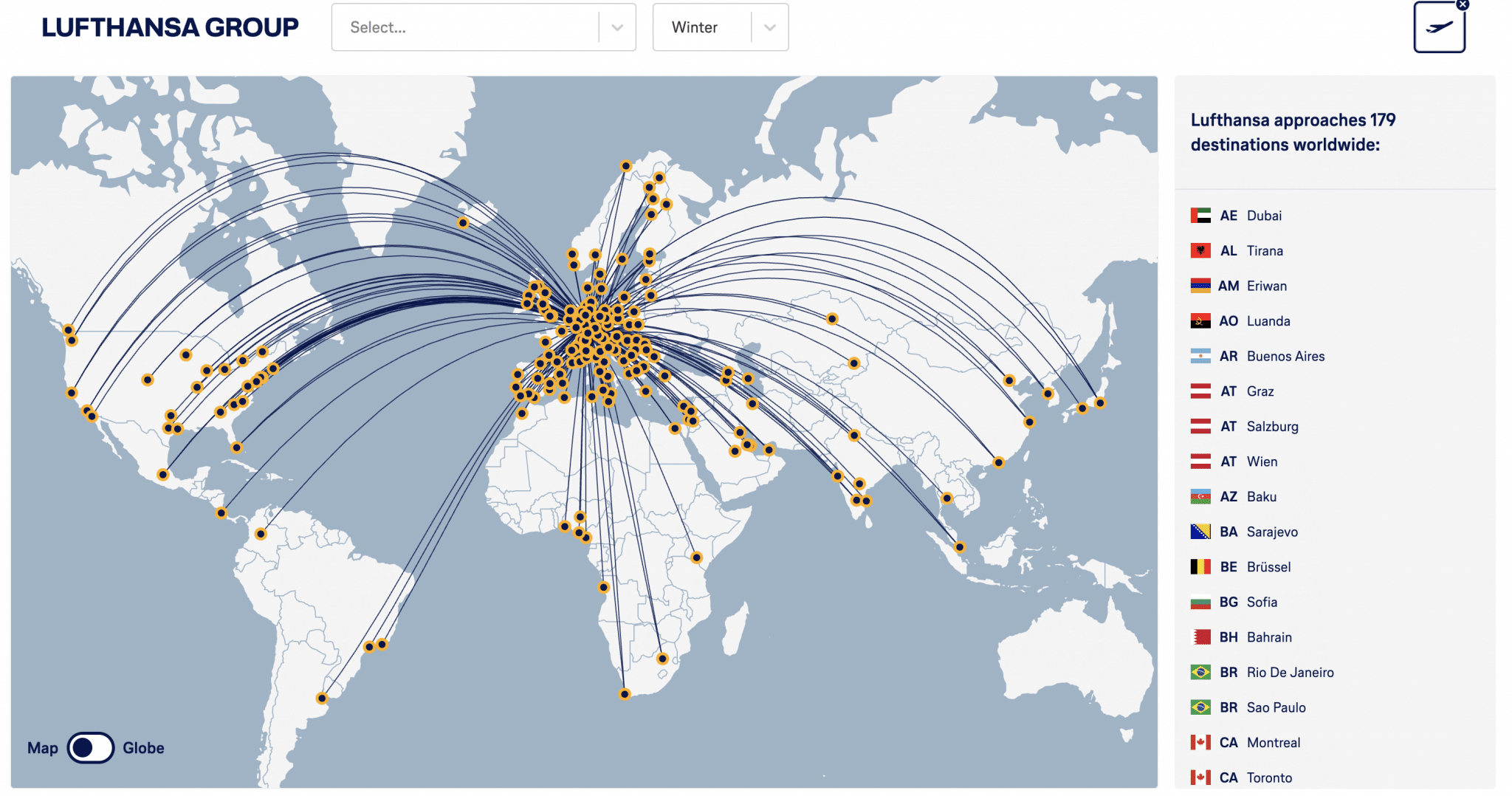The width and height of the screenshot is (1512, 796).
Task: Click the Canada flag next to Montreal
Action: pyautogui.click(x=1200, y=742)
